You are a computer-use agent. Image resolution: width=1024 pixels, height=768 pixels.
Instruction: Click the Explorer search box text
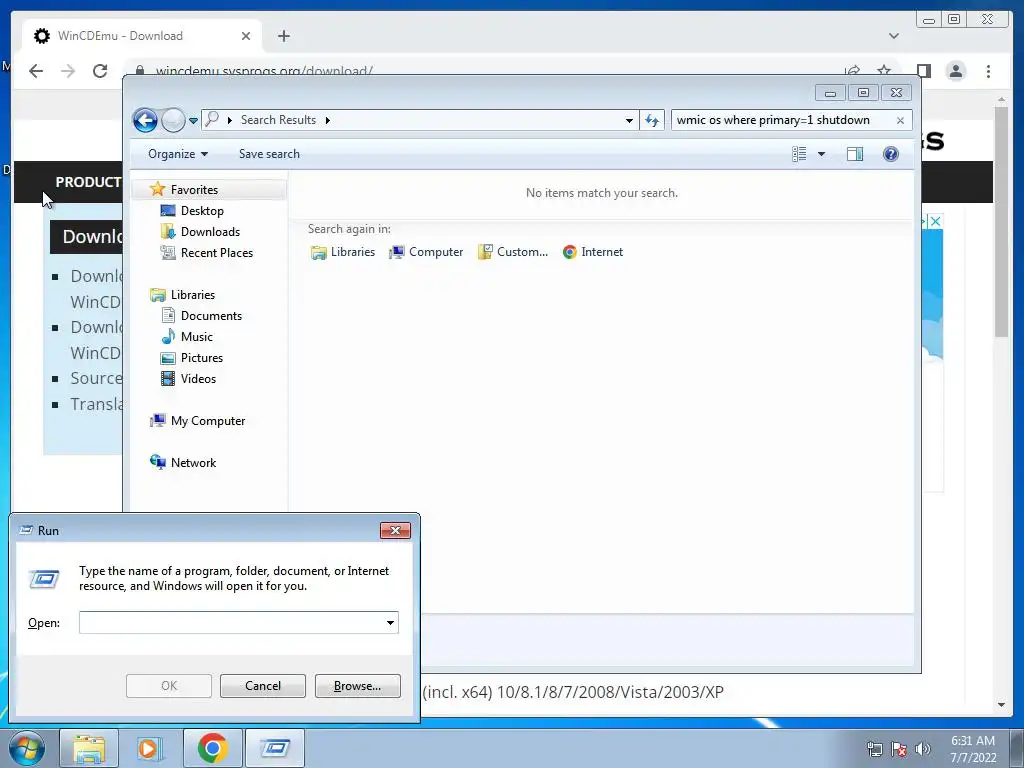point(773,120)
